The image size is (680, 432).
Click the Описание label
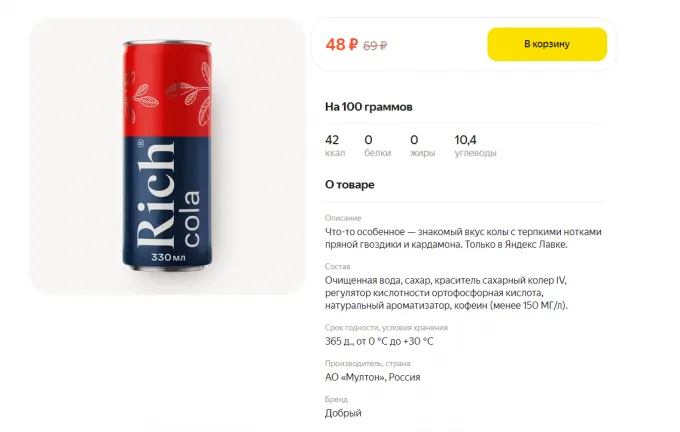[x=343, y=218]
